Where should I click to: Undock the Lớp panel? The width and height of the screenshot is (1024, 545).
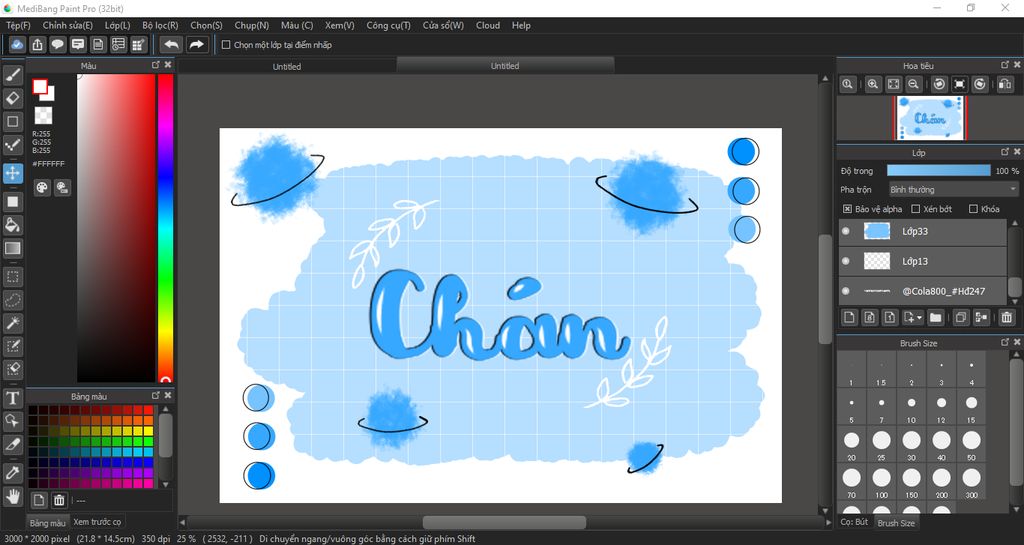[1004, 151]
